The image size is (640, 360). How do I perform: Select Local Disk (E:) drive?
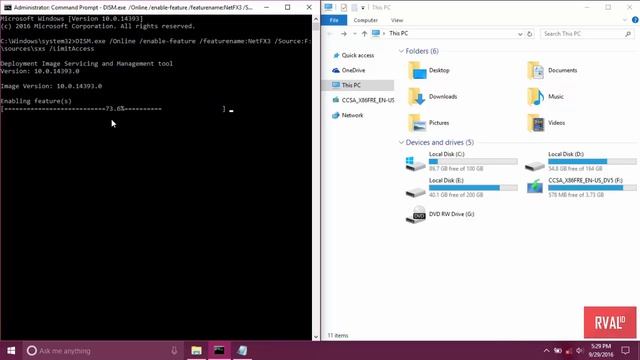click(x=461, y=187)
